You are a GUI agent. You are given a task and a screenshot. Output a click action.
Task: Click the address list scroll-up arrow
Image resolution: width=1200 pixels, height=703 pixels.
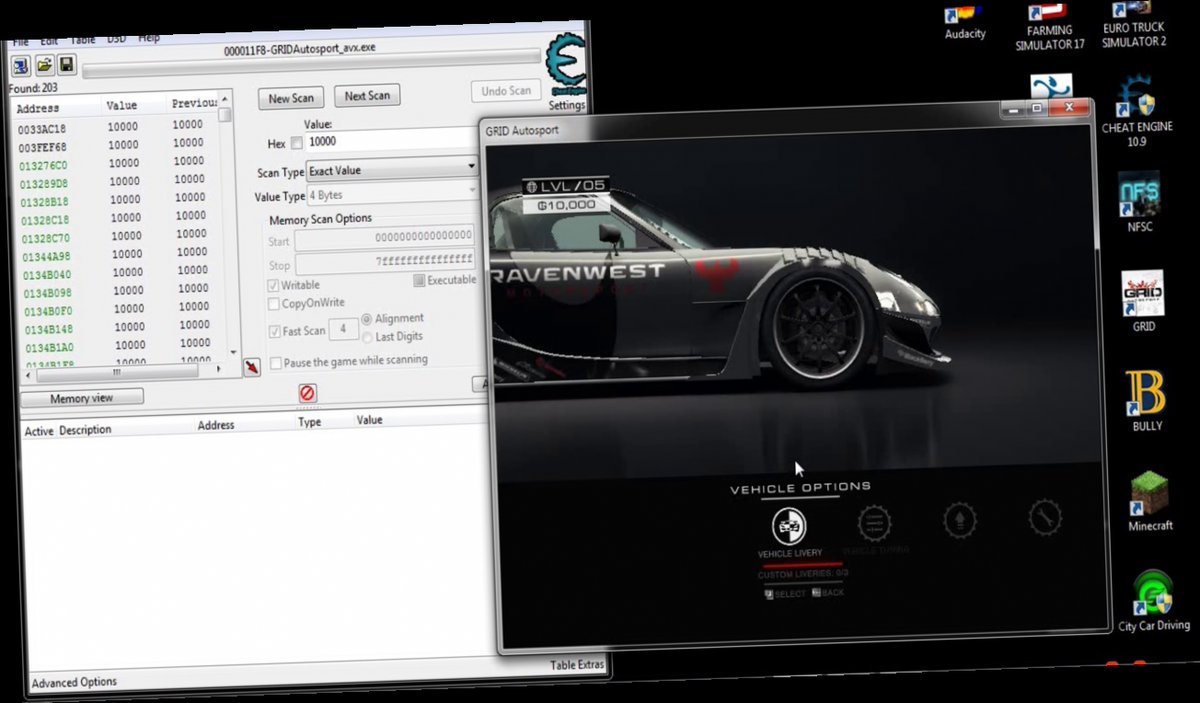(226, 100)
